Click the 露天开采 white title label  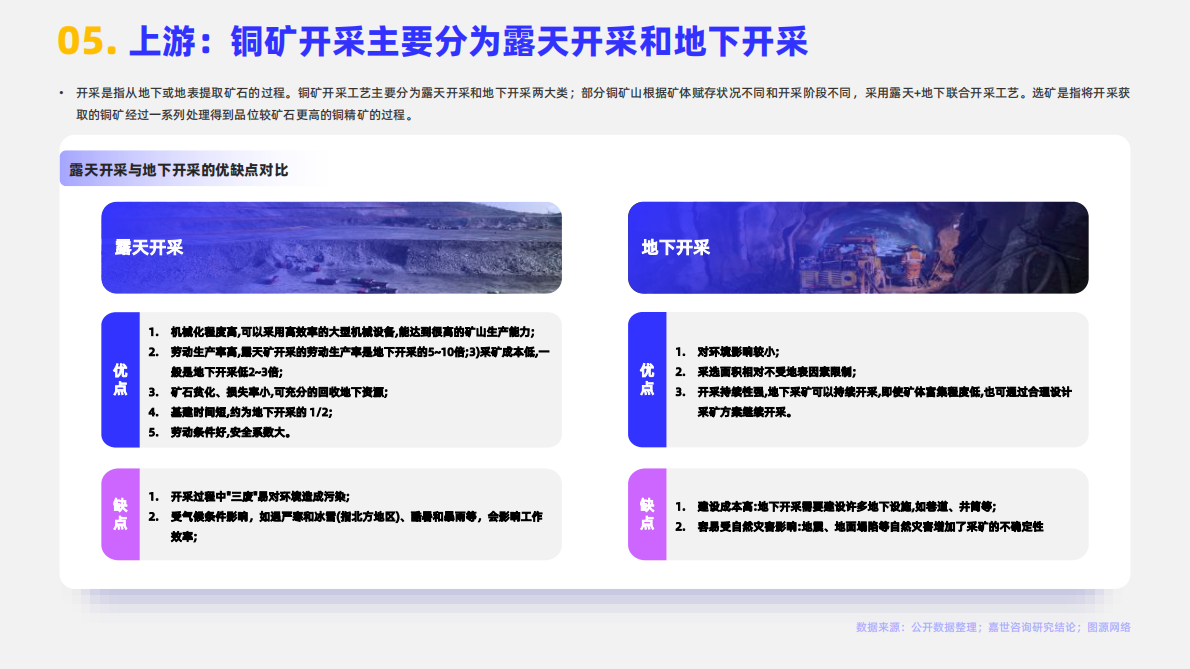149,247
